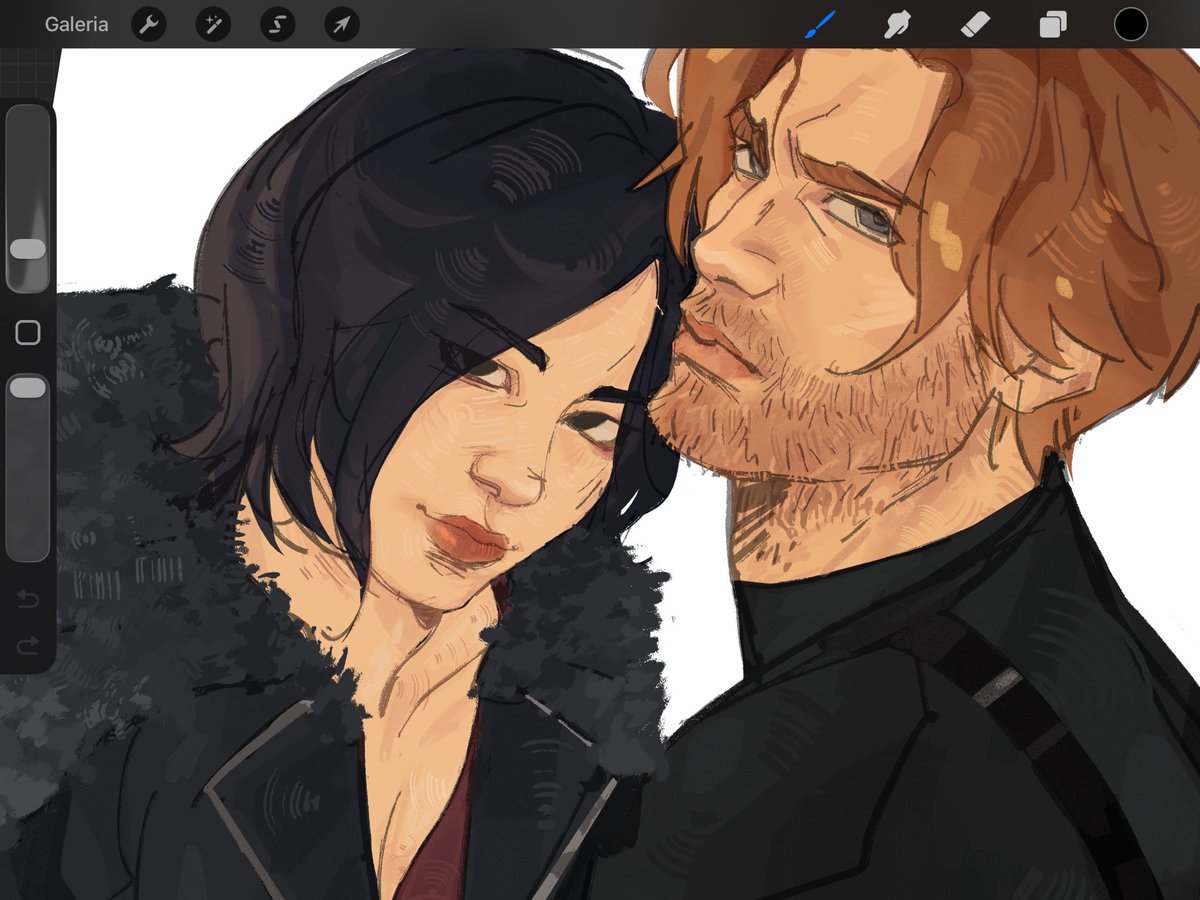
Task: Open the Layers panel
Action: tap(1052, 25)
